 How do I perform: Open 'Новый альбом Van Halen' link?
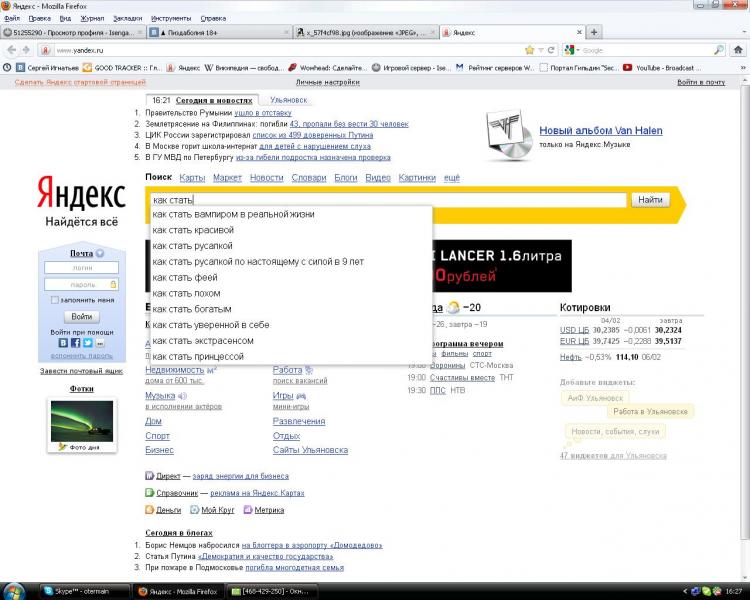[x=601, y=131]
